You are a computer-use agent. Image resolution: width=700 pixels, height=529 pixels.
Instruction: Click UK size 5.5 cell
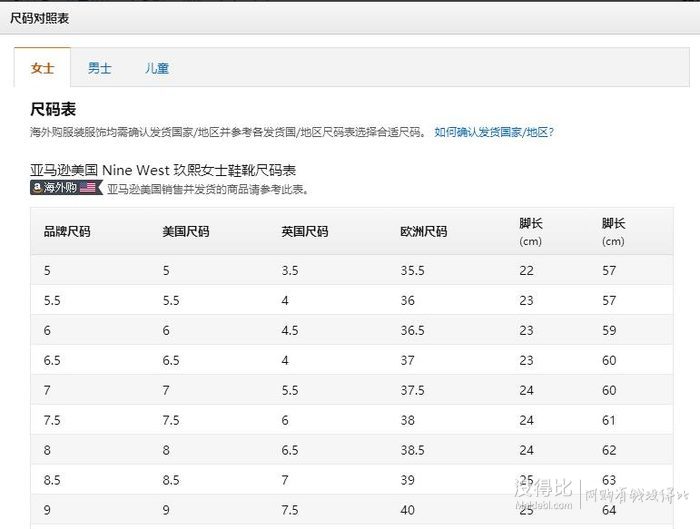(290, 390)
